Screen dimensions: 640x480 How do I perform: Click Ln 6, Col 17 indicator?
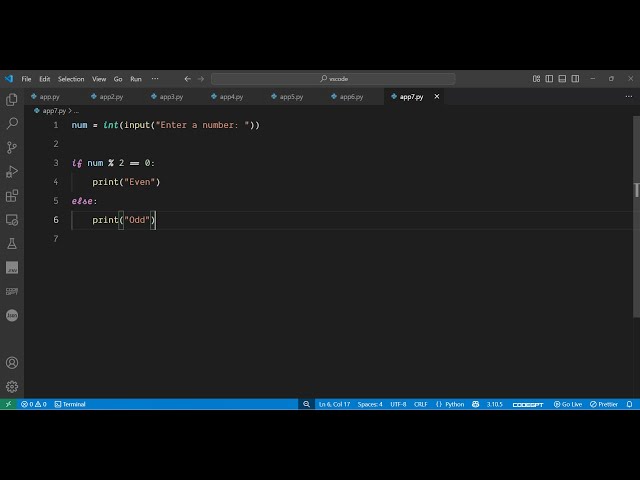334,404
